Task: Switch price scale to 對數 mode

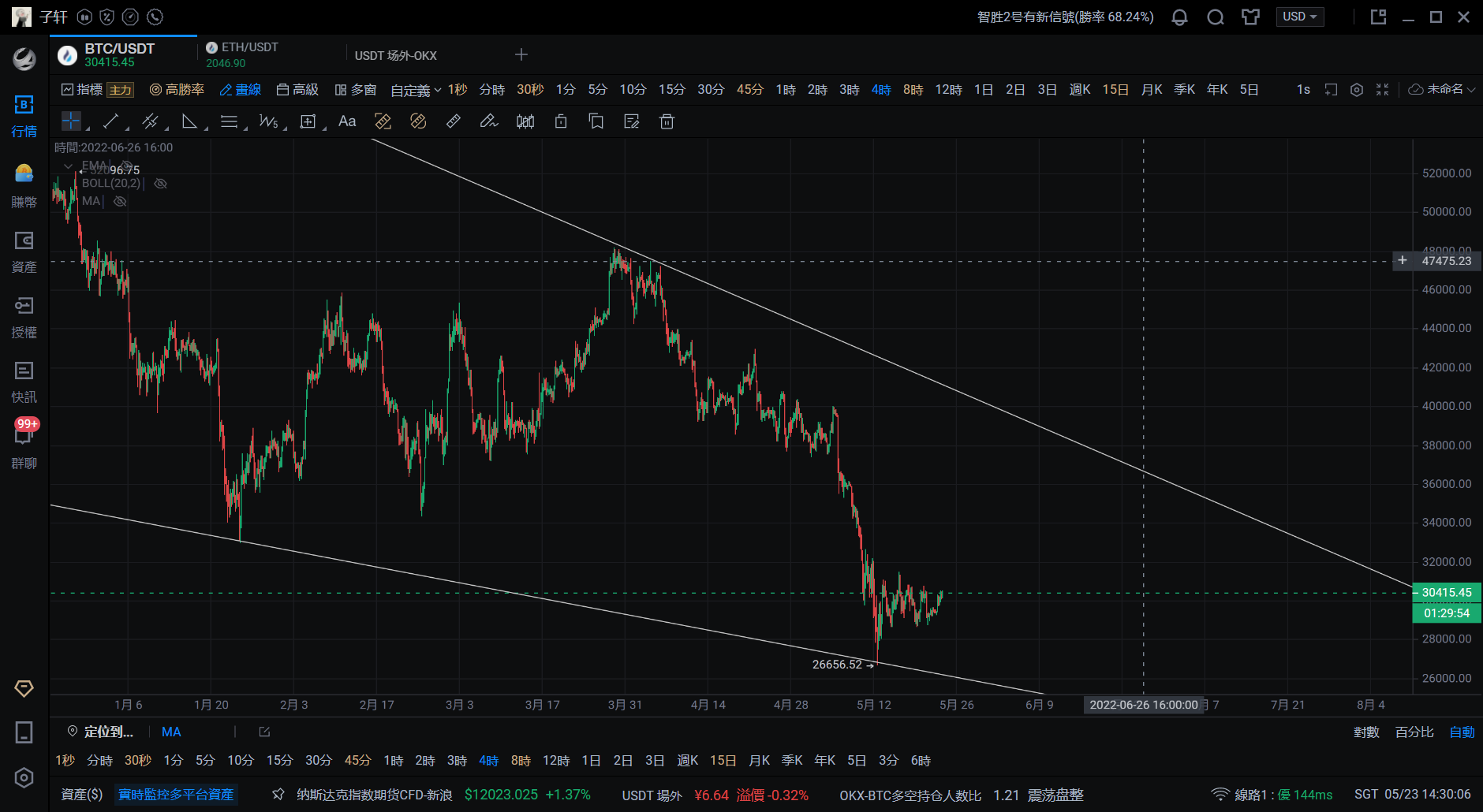Action: (1366, 732)
